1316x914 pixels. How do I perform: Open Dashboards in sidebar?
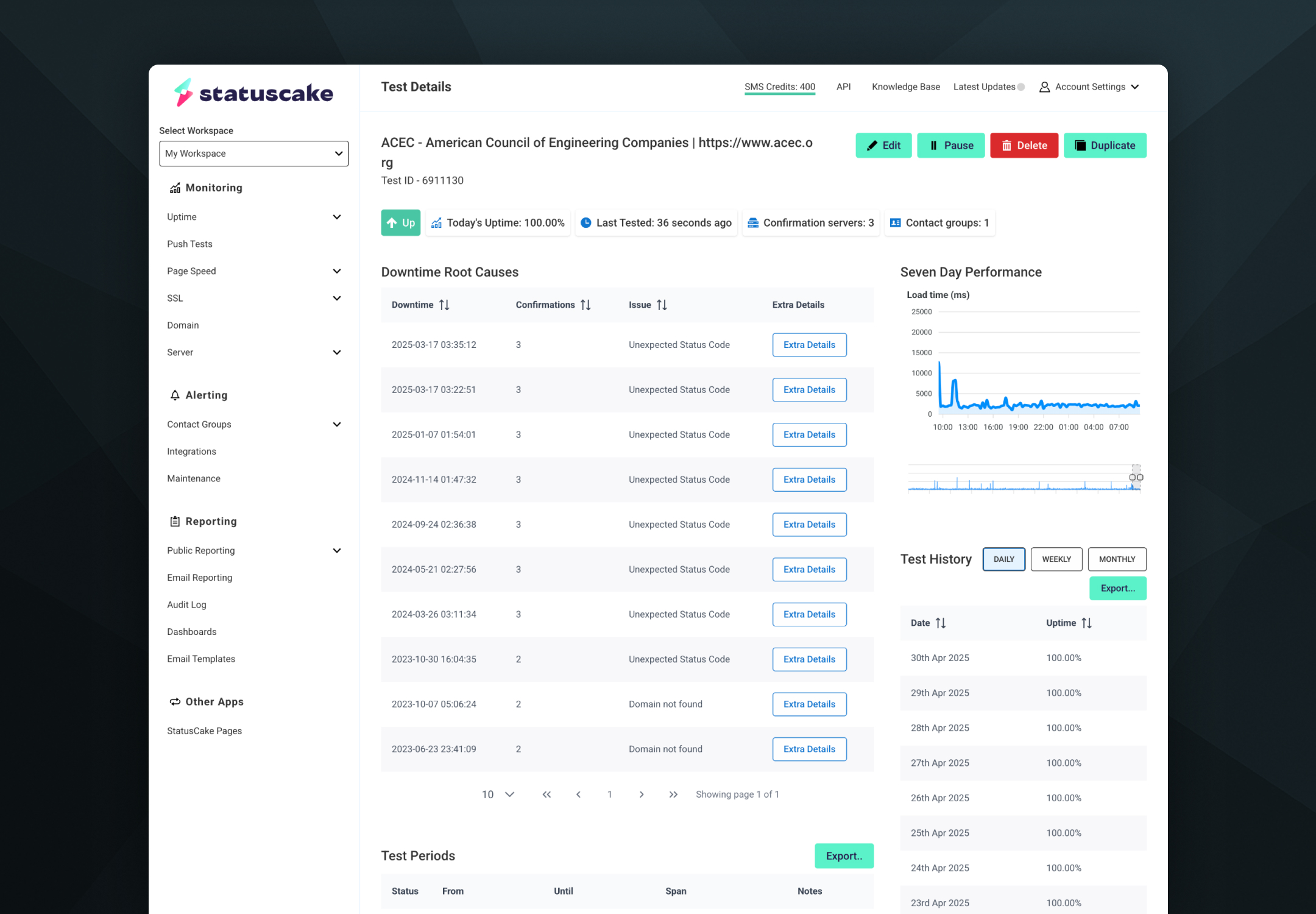pyautogui.click(x=192, y=632)
